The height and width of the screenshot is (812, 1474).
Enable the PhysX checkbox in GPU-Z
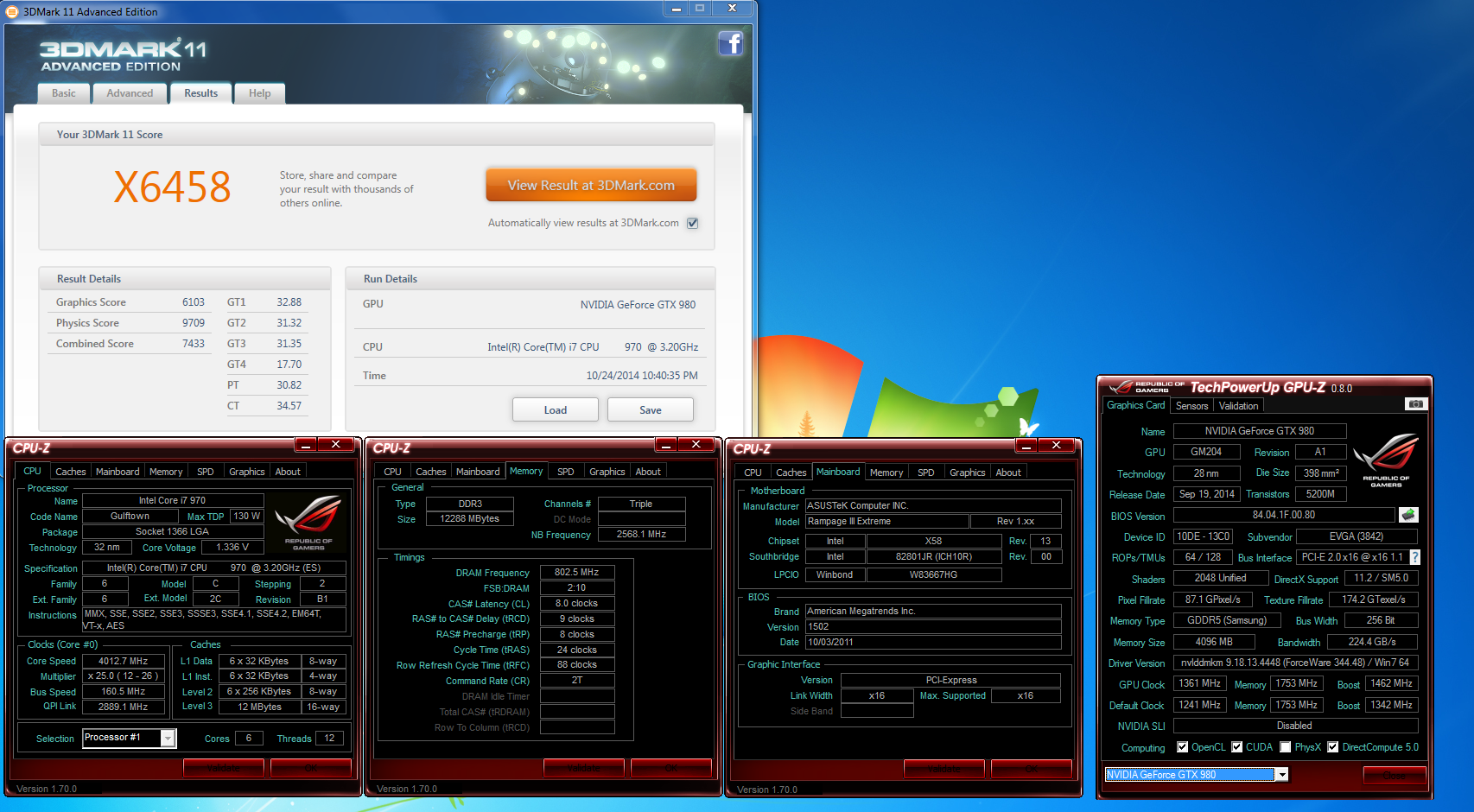pos(1286,747)
